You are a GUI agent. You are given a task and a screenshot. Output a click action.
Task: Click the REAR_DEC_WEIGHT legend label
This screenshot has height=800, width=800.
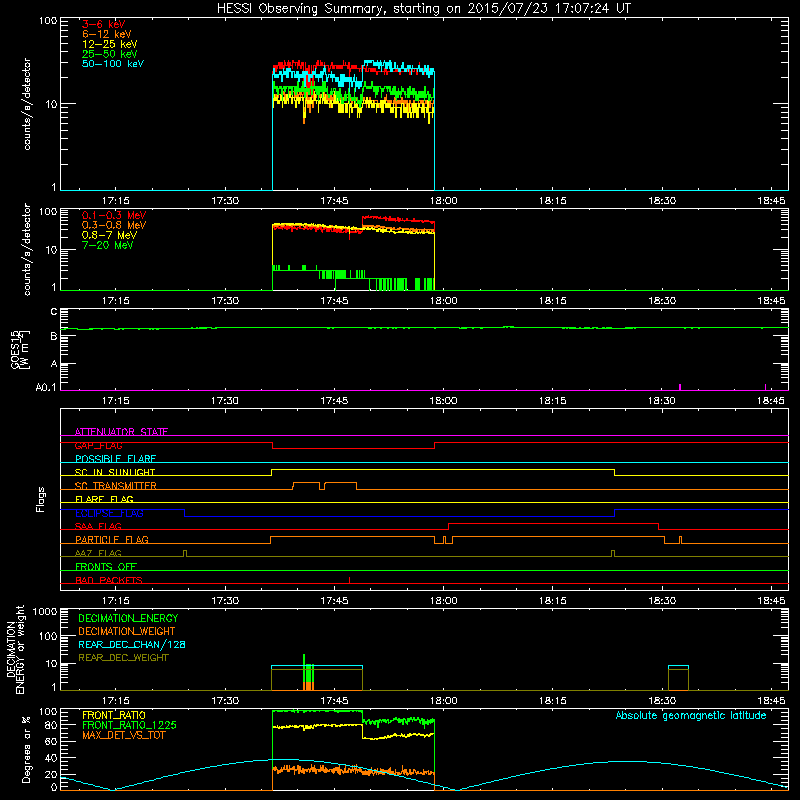pyautogui.click(x=123, y=658)
